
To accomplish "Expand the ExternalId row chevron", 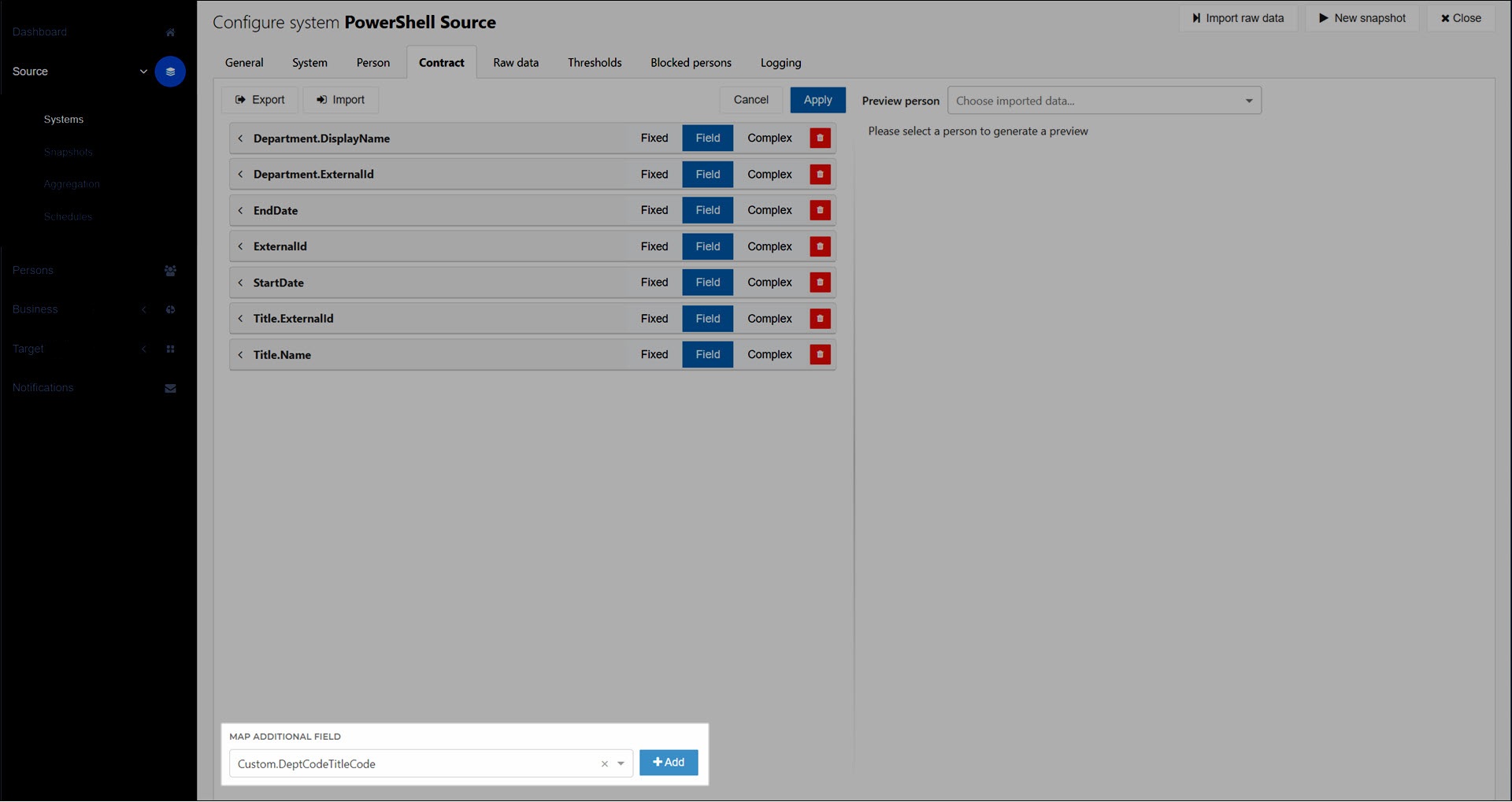I will click(x=240, y=247).
